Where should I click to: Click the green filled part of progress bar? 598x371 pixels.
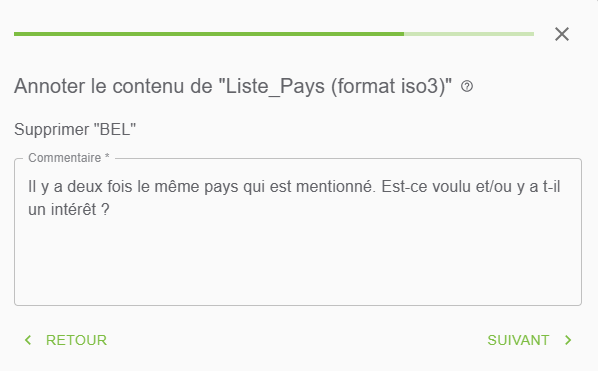tap(209, 34)
